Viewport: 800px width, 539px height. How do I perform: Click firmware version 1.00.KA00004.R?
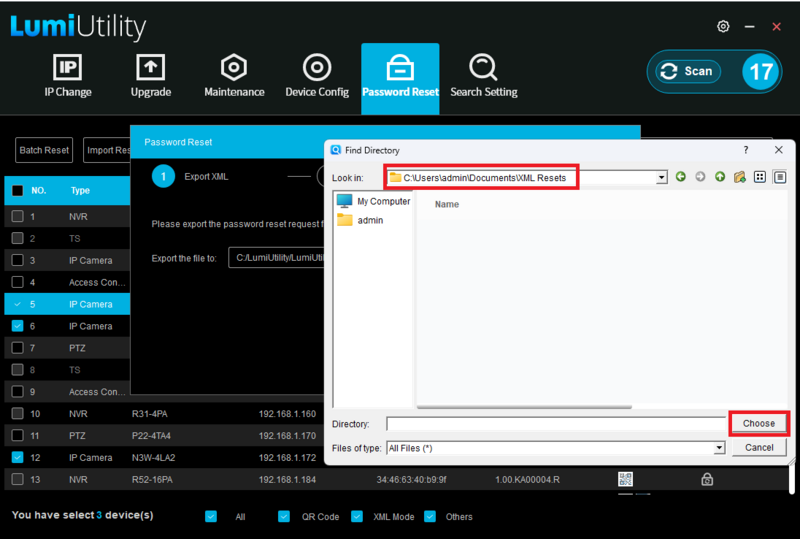[x=527, y=480]
